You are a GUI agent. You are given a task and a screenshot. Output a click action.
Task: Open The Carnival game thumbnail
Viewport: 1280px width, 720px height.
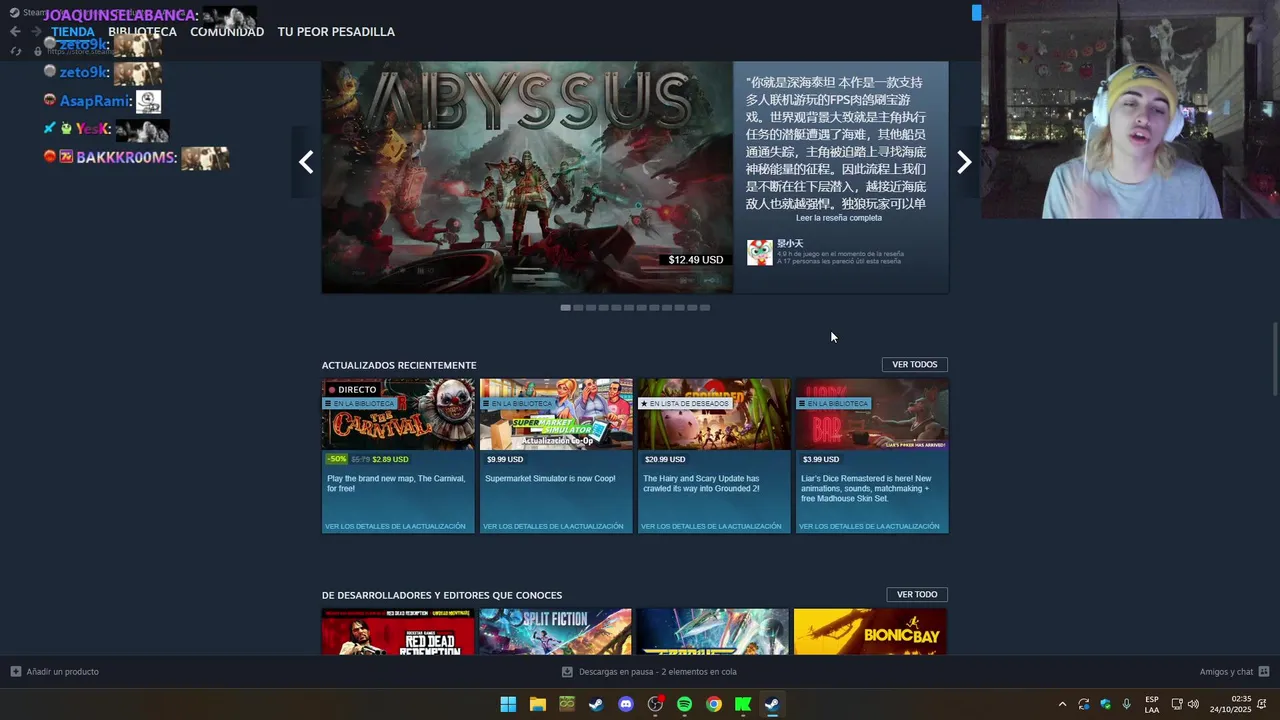(398, 414)
